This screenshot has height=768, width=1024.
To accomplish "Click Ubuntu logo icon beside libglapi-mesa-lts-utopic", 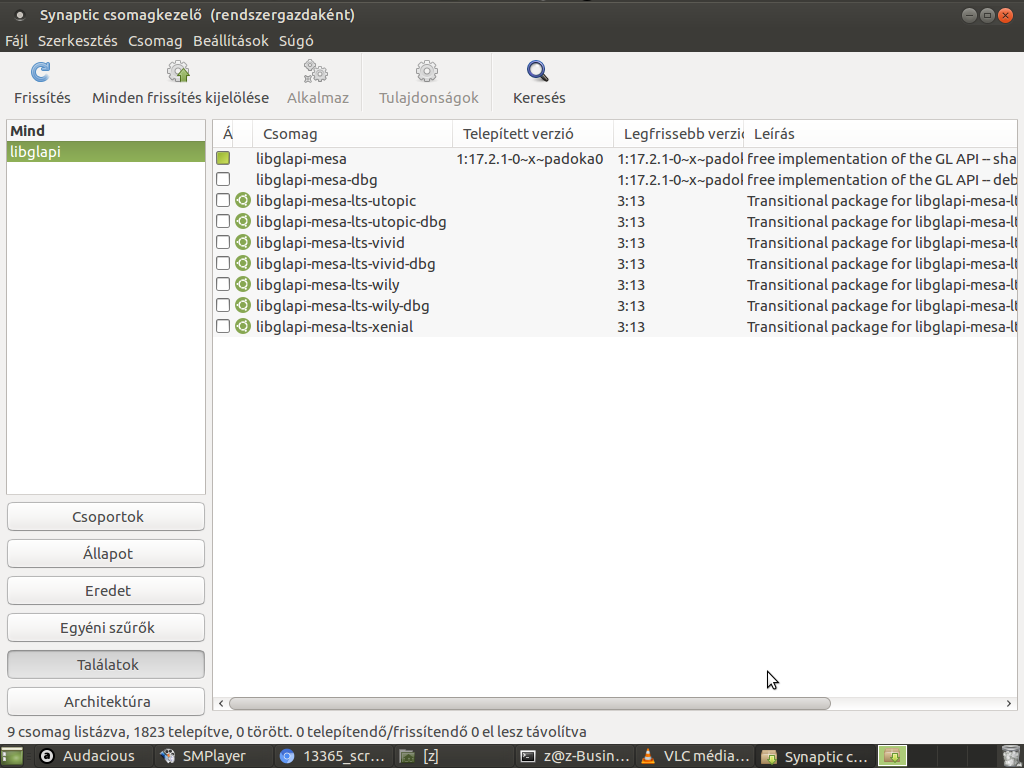I will coord(243,200).
